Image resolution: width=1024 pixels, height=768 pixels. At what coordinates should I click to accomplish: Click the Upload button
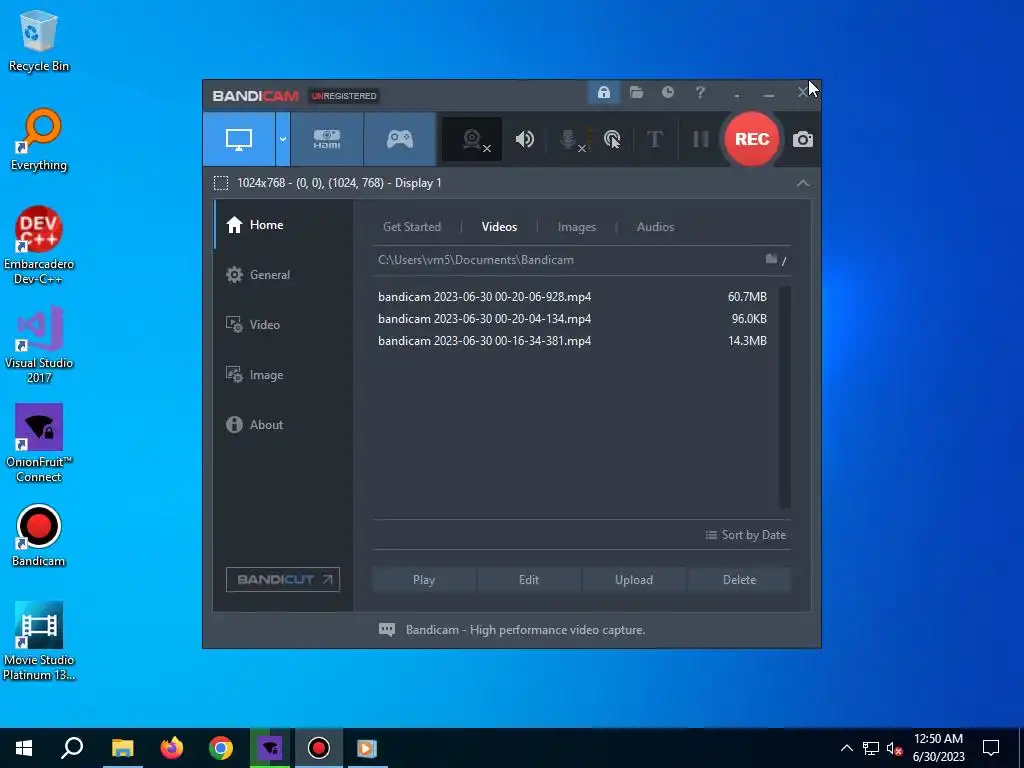tap(634, 580)
